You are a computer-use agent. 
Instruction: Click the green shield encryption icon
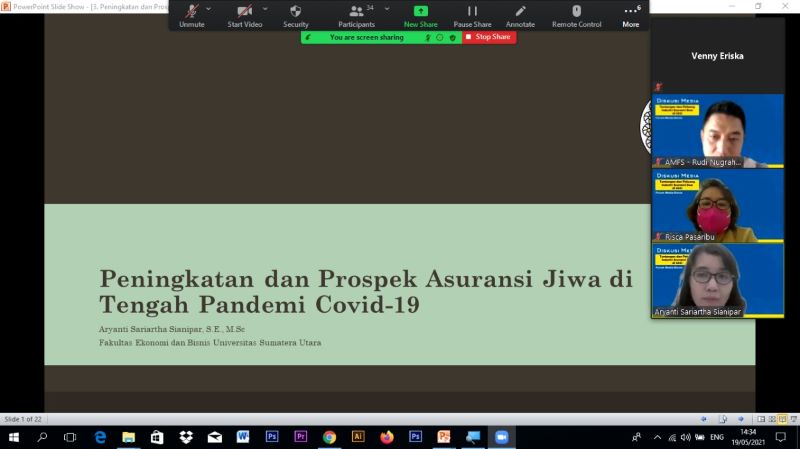[453, 38]
